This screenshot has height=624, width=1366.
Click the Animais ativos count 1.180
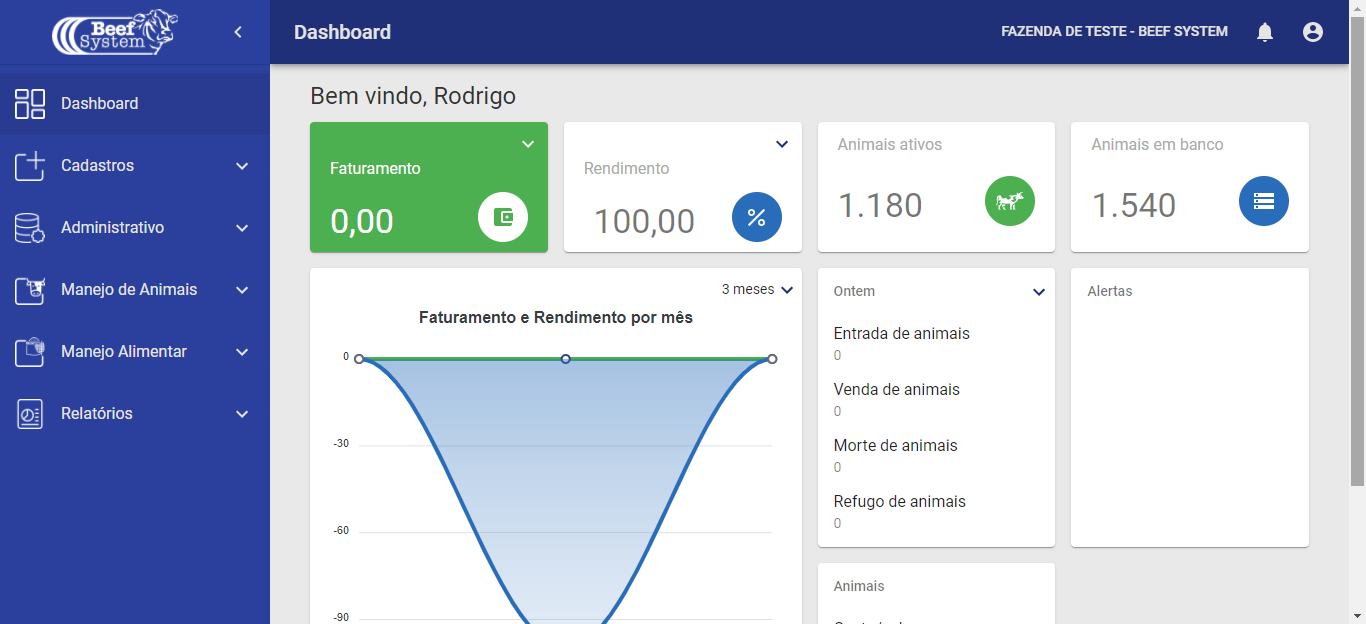(880, 205)
